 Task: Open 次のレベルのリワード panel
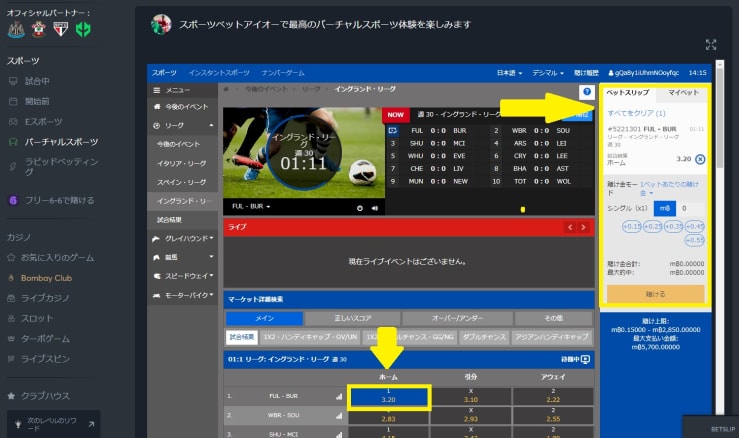(53, 424)
